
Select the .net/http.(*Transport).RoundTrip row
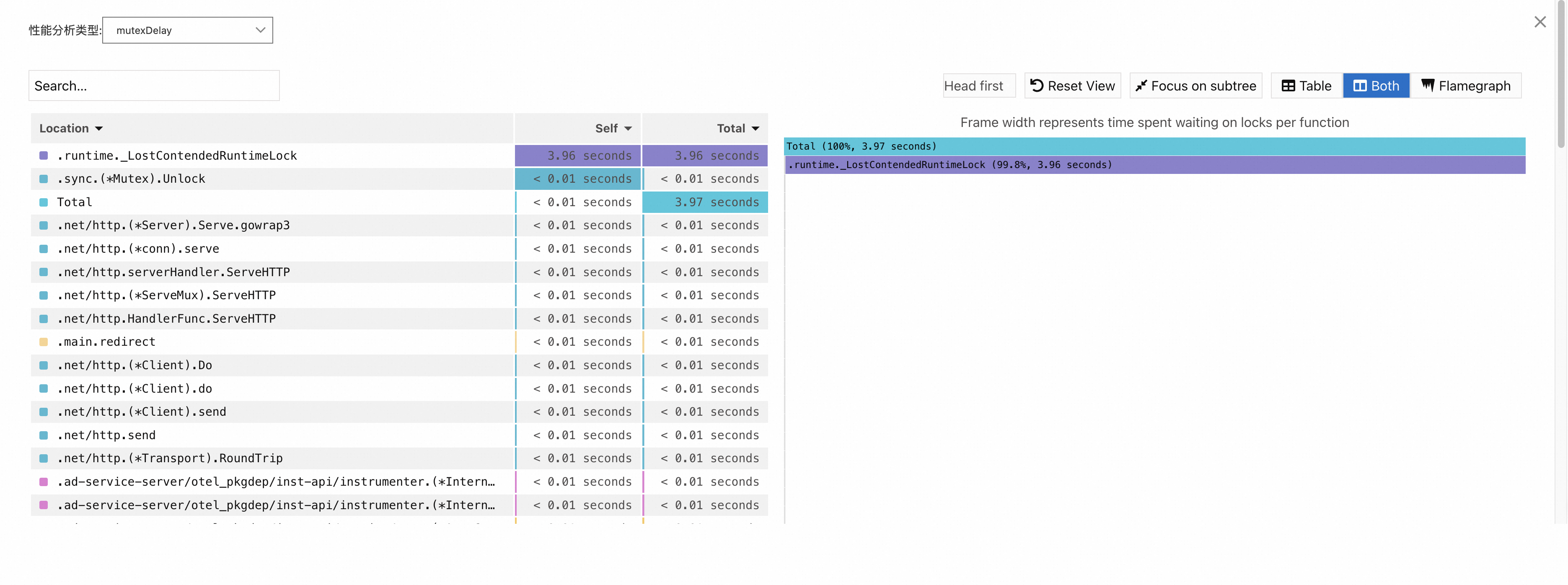tap(171, 458)
